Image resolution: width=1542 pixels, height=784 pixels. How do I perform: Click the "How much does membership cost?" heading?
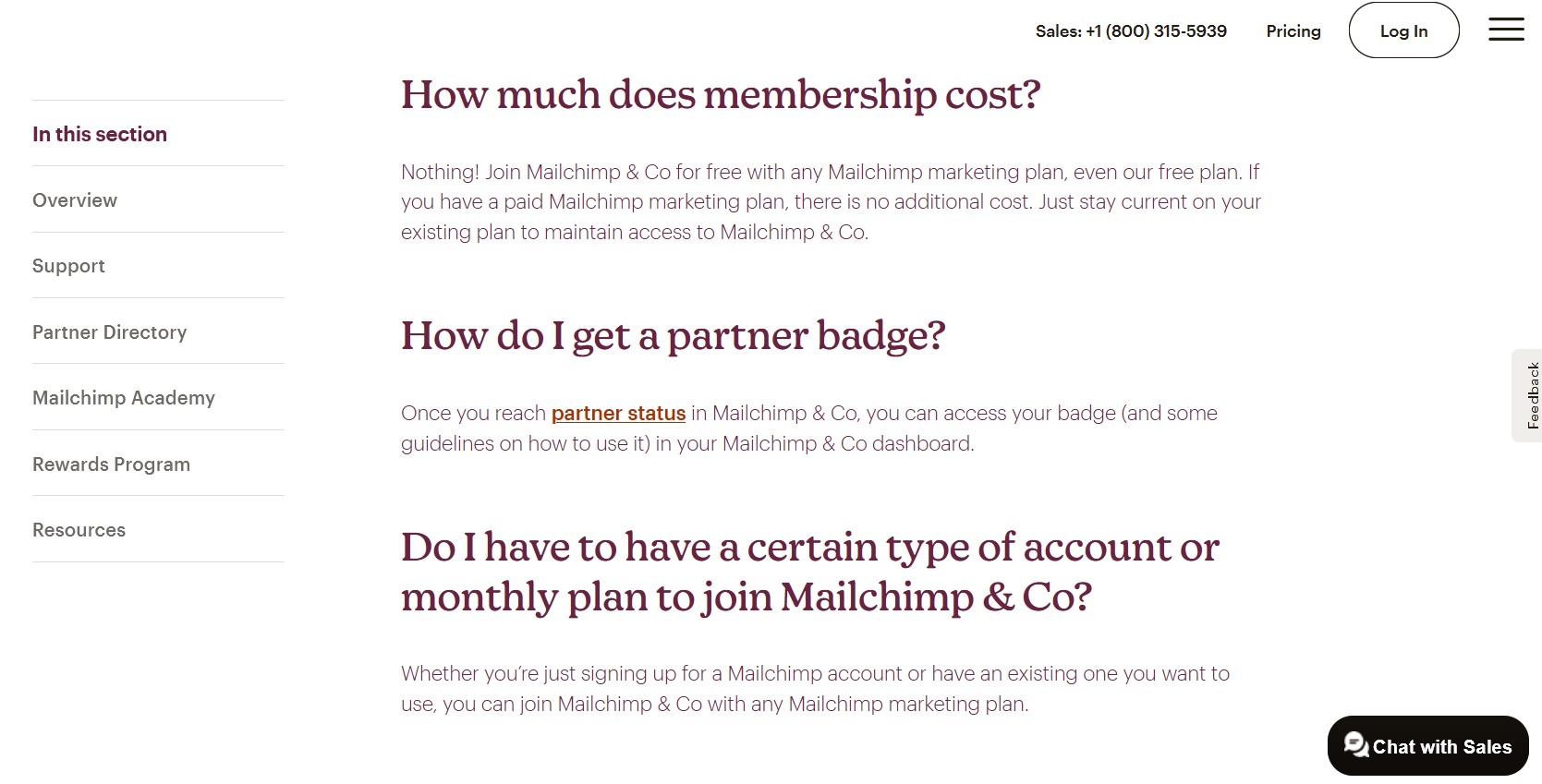point(720,95)
